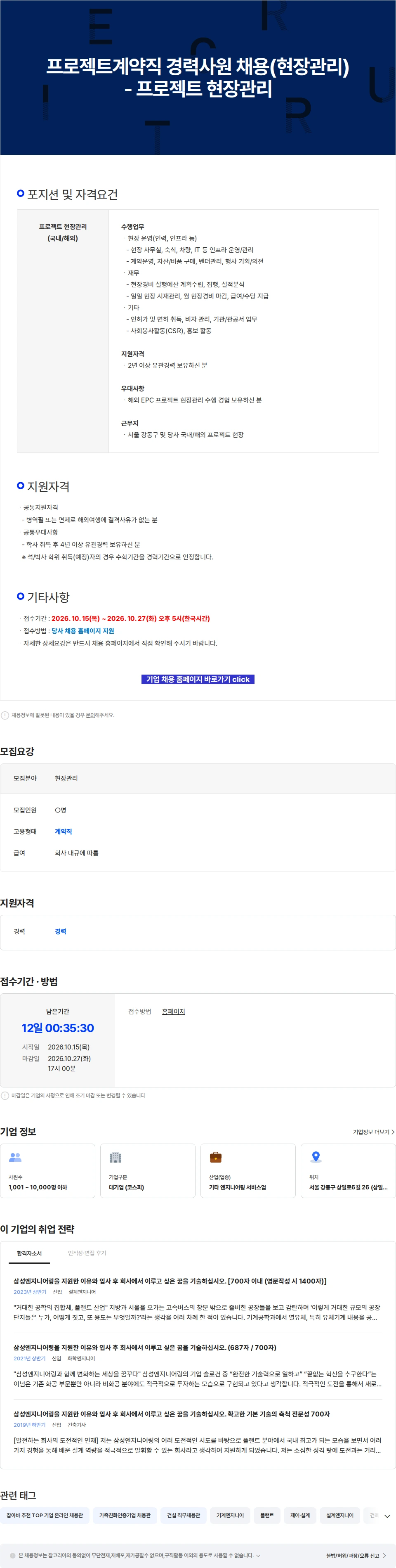The height and width of the screenshot is (1568, 396).
Task: Select the 플랜트 tag
Action: pos(267,1515)
